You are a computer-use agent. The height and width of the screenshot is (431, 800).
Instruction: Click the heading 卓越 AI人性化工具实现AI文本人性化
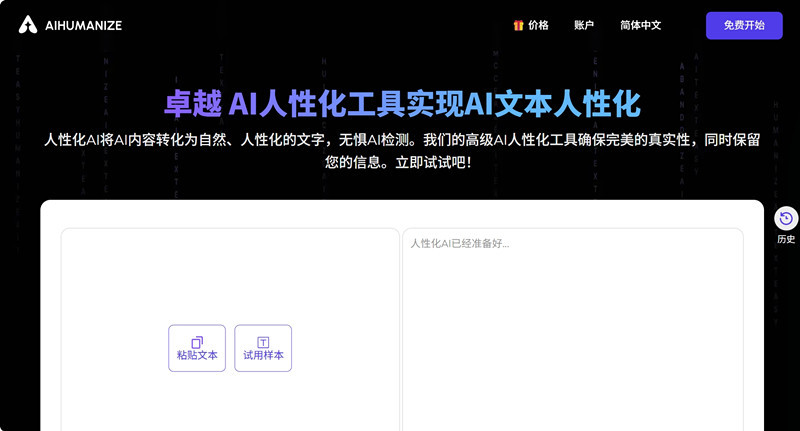pyautogui.click(x=402, y=104)
